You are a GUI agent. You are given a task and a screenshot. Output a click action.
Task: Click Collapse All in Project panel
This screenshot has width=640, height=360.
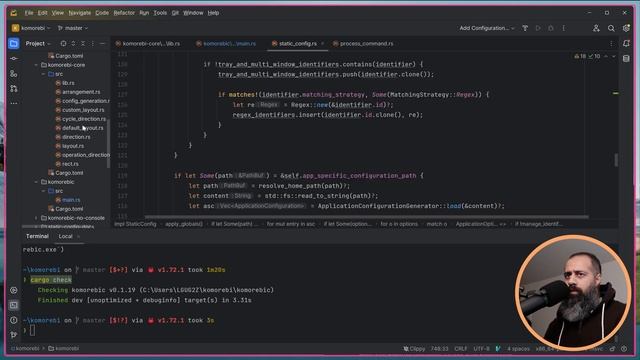click(x=83, y=43)
